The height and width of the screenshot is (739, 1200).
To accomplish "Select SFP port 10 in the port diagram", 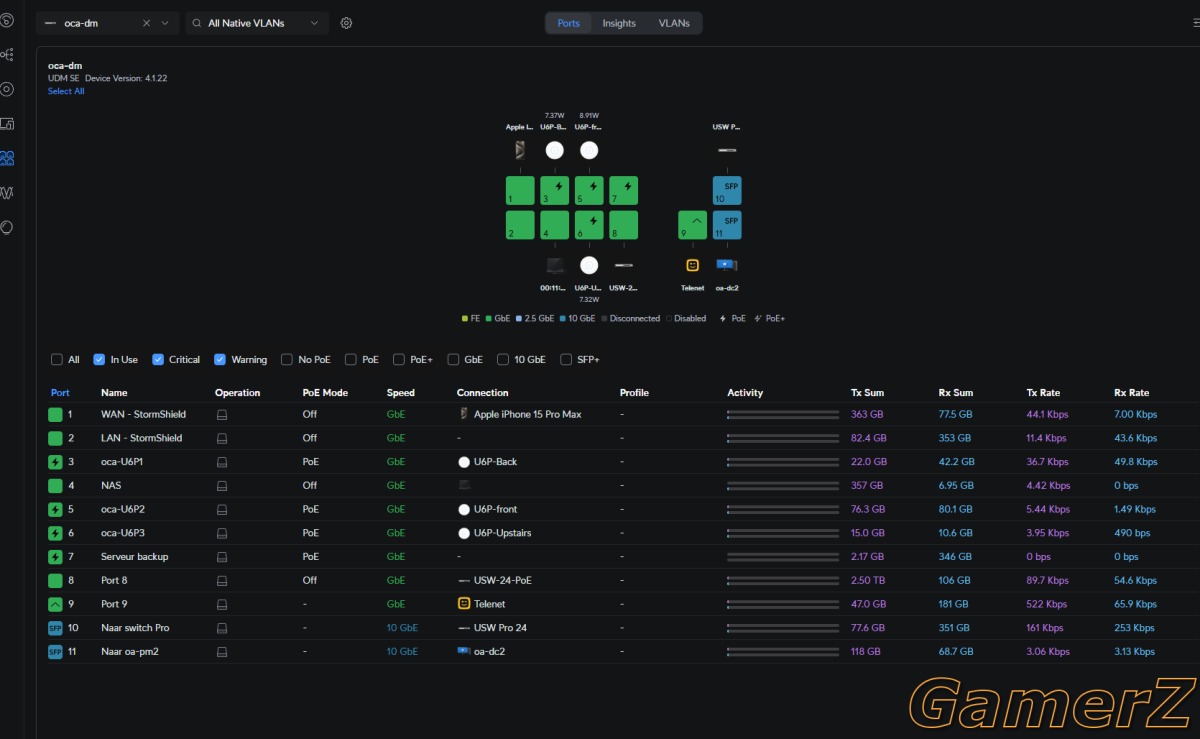I will 727,190.
